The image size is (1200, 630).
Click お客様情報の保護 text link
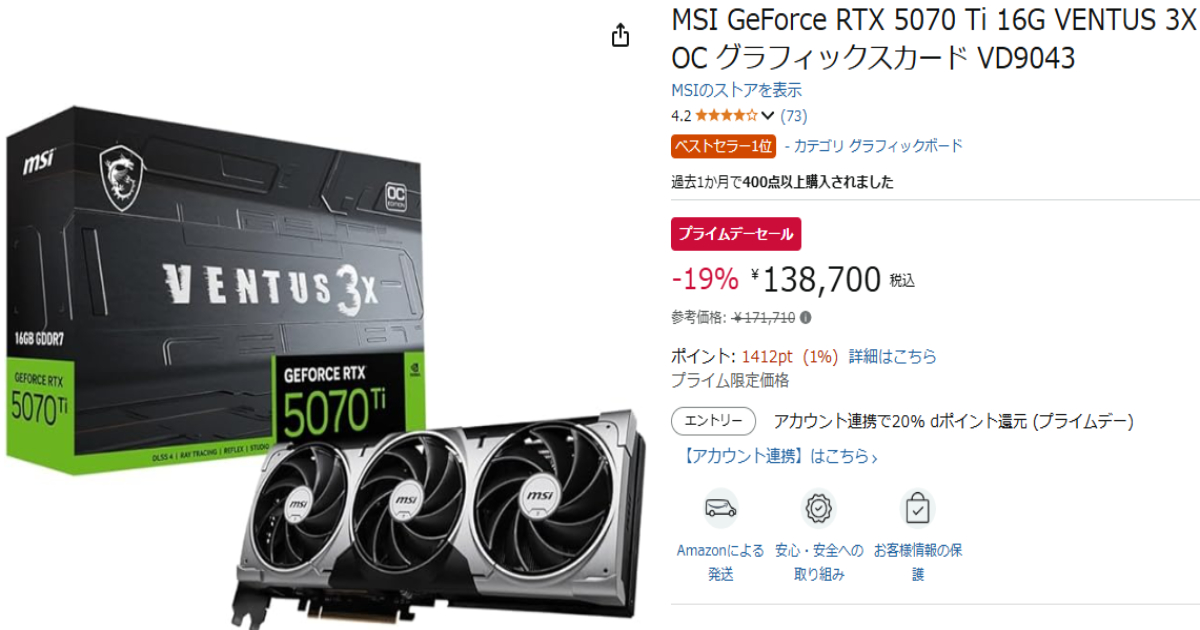[x=917, y=562]
